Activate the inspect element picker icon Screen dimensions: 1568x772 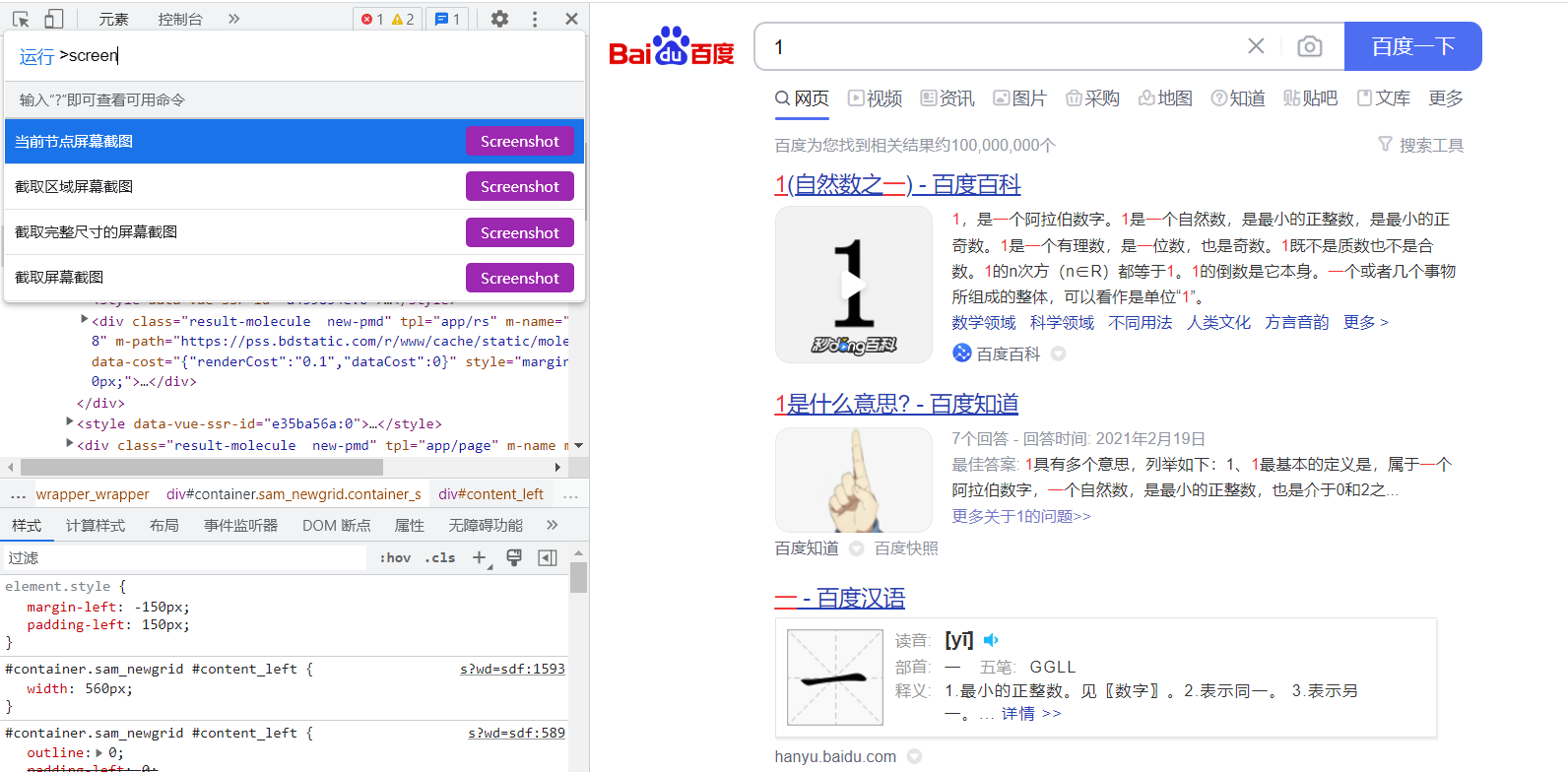[x=21, y=19]
